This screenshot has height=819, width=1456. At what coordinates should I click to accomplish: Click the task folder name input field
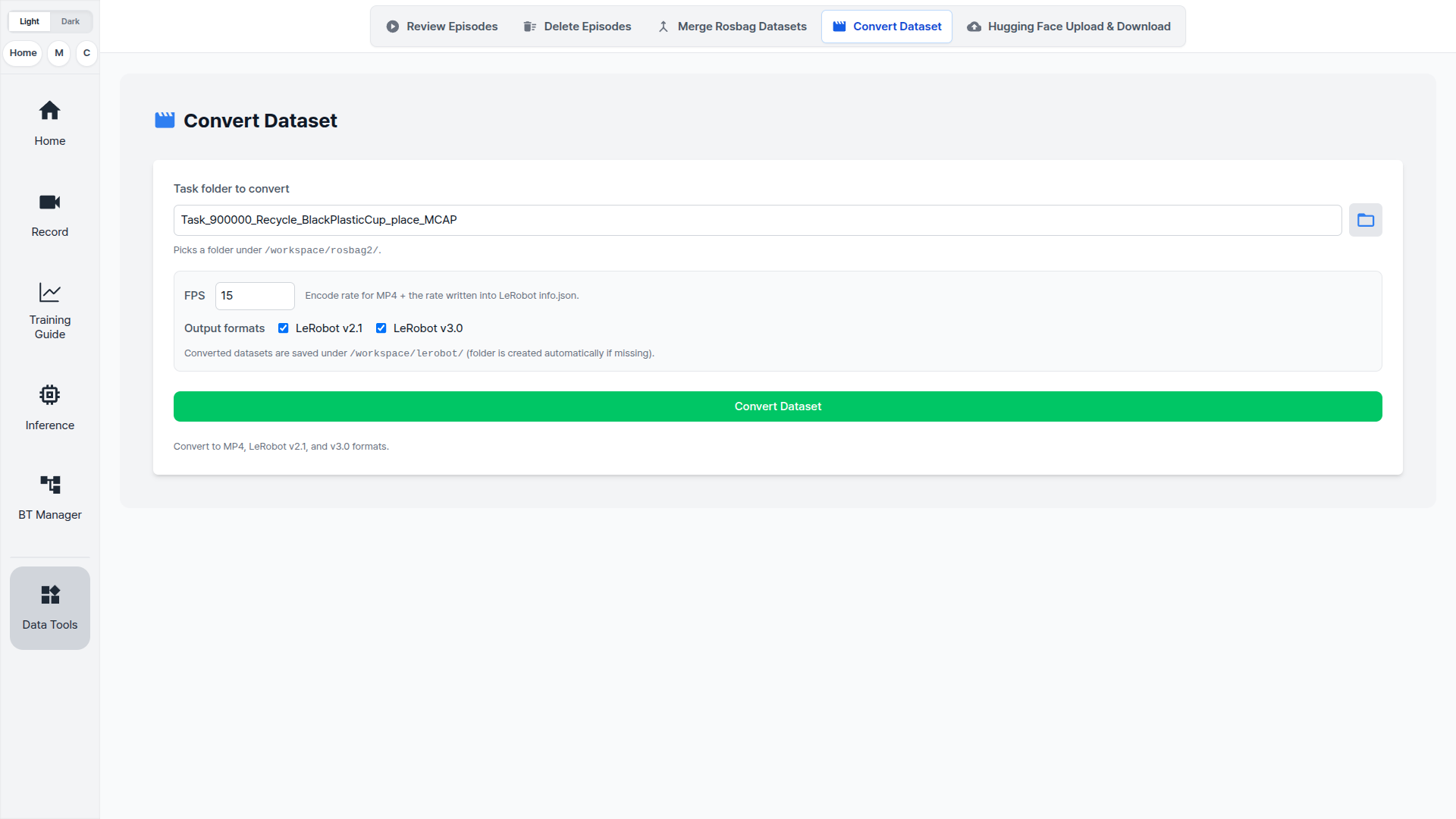pos(758,220)
